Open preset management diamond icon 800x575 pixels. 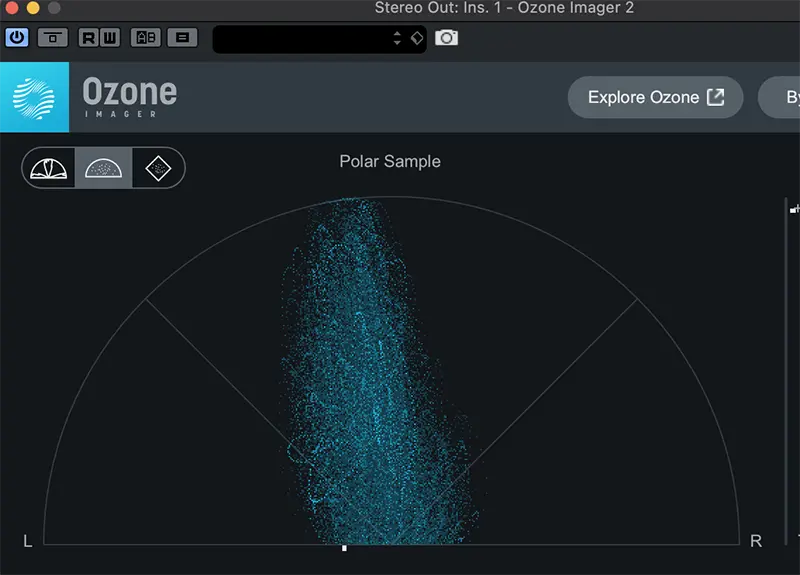click(x=417, y=38)
